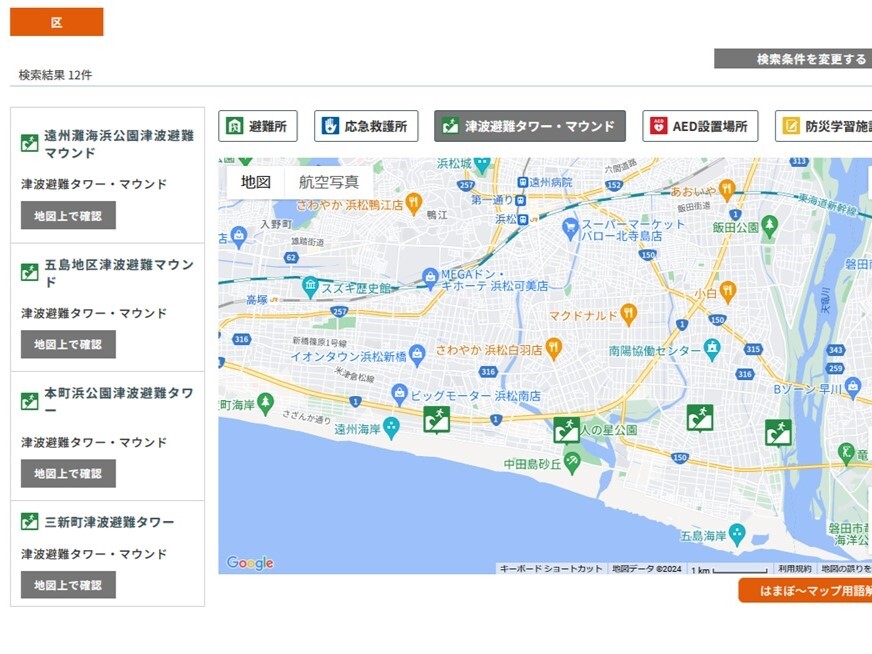This screenshot has width=872, height=654.
Task: Click the icon beside 五島地区津波避難マウンド
Action: click(29, 272)
